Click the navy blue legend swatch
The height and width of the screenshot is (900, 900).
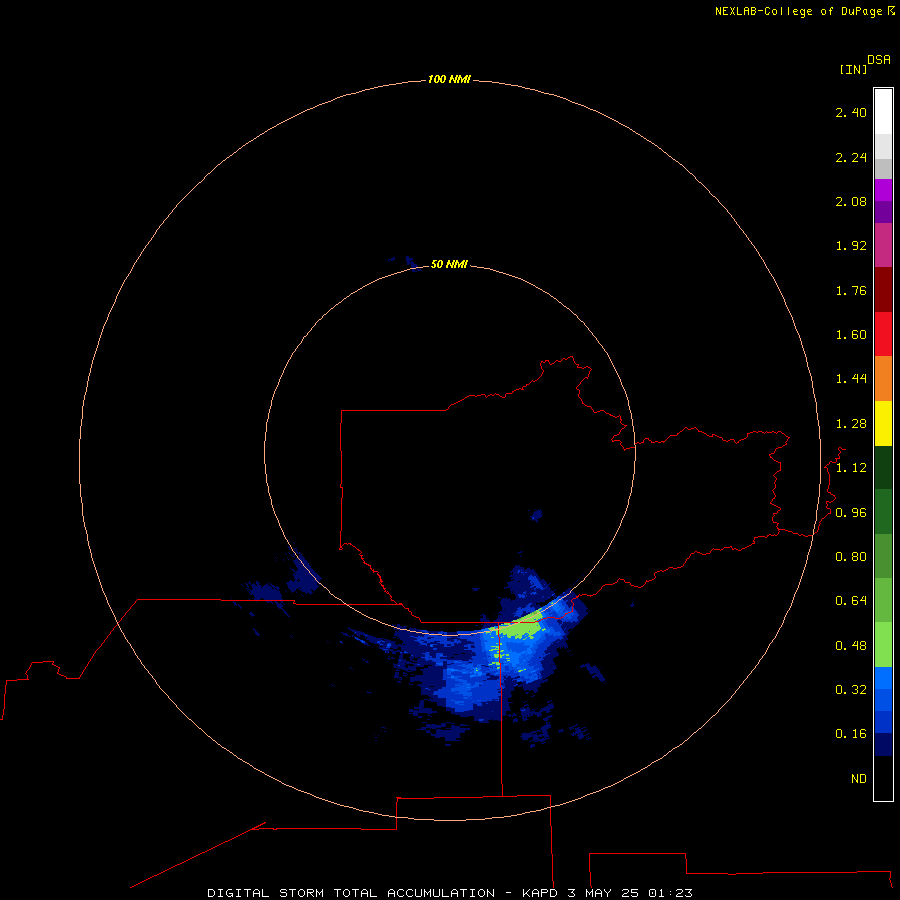(x=883, y=744)
